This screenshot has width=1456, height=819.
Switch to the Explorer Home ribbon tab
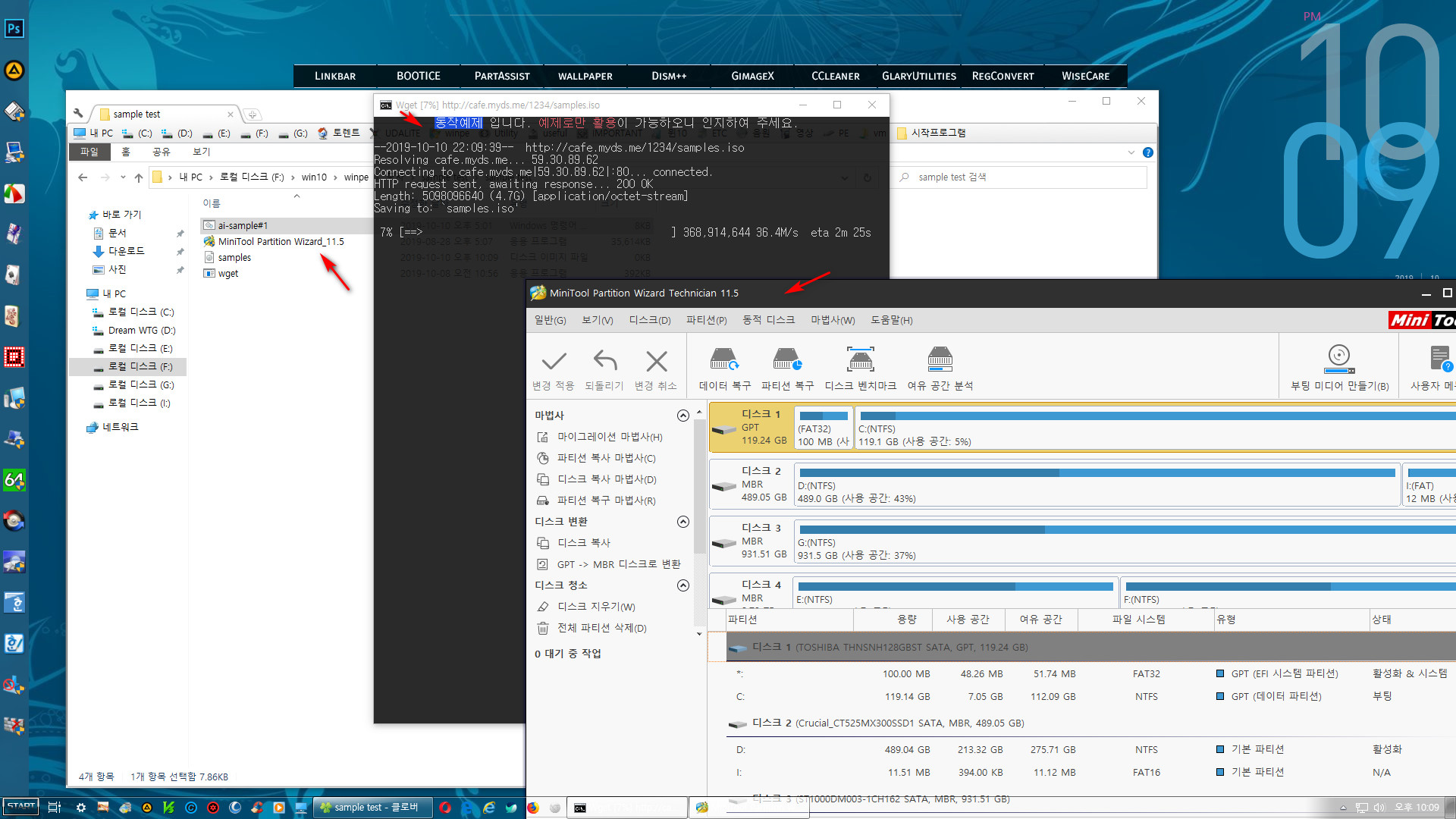tap(125, 152)
